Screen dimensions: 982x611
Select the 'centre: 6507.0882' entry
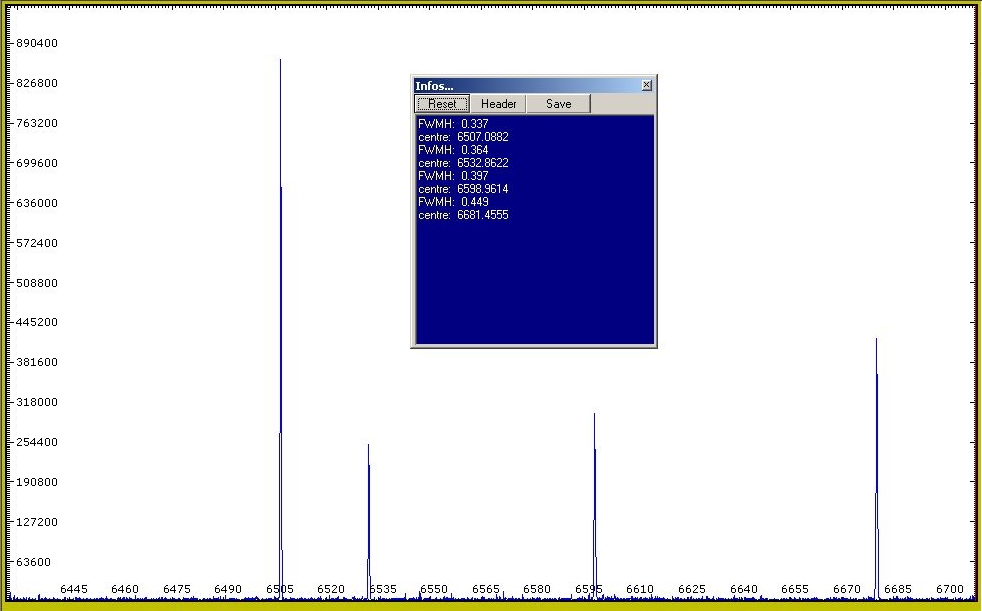point(463,137)
